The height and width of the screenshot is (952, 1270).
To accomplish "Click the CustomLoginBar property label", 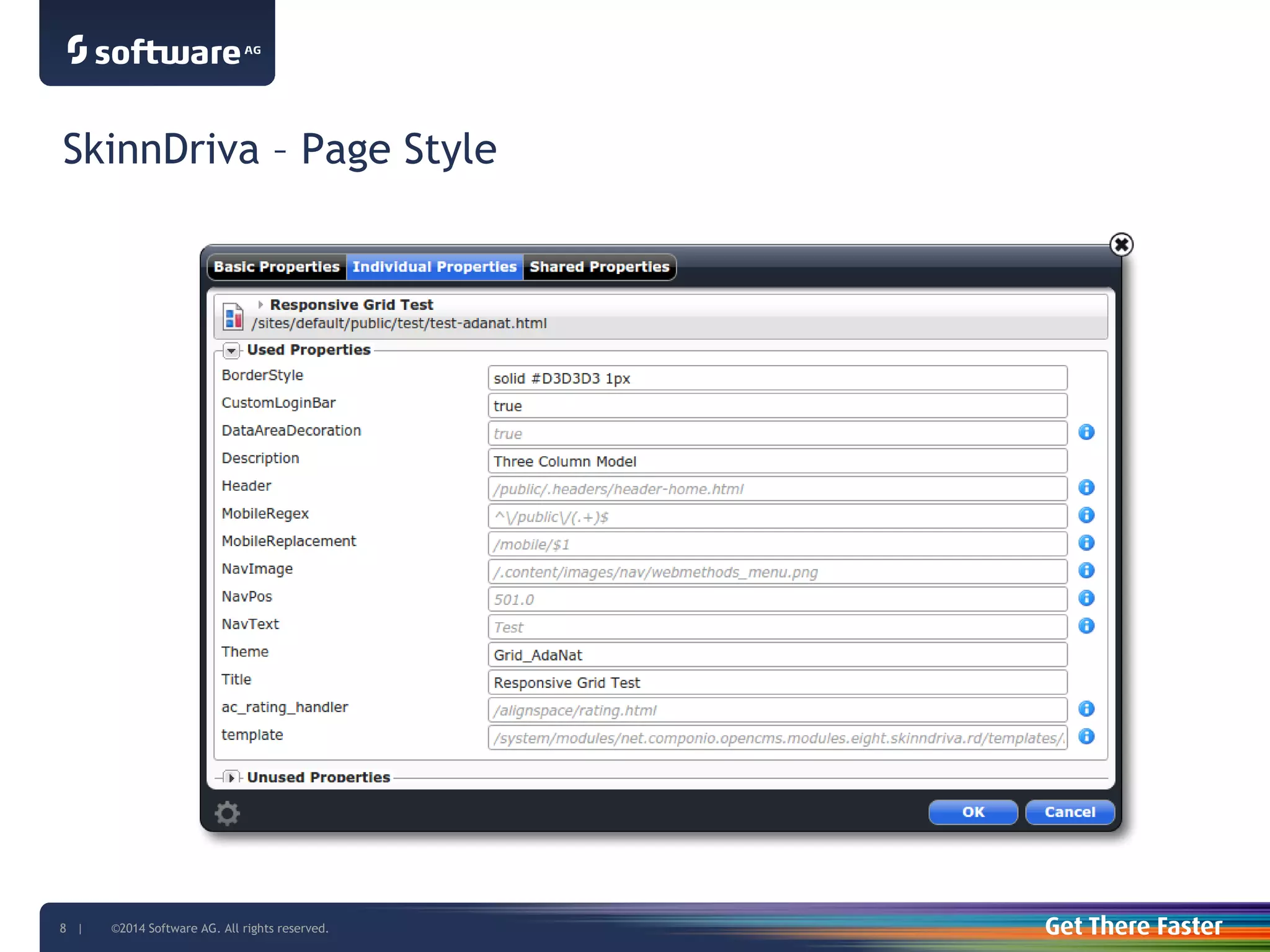I will point(278,403).
